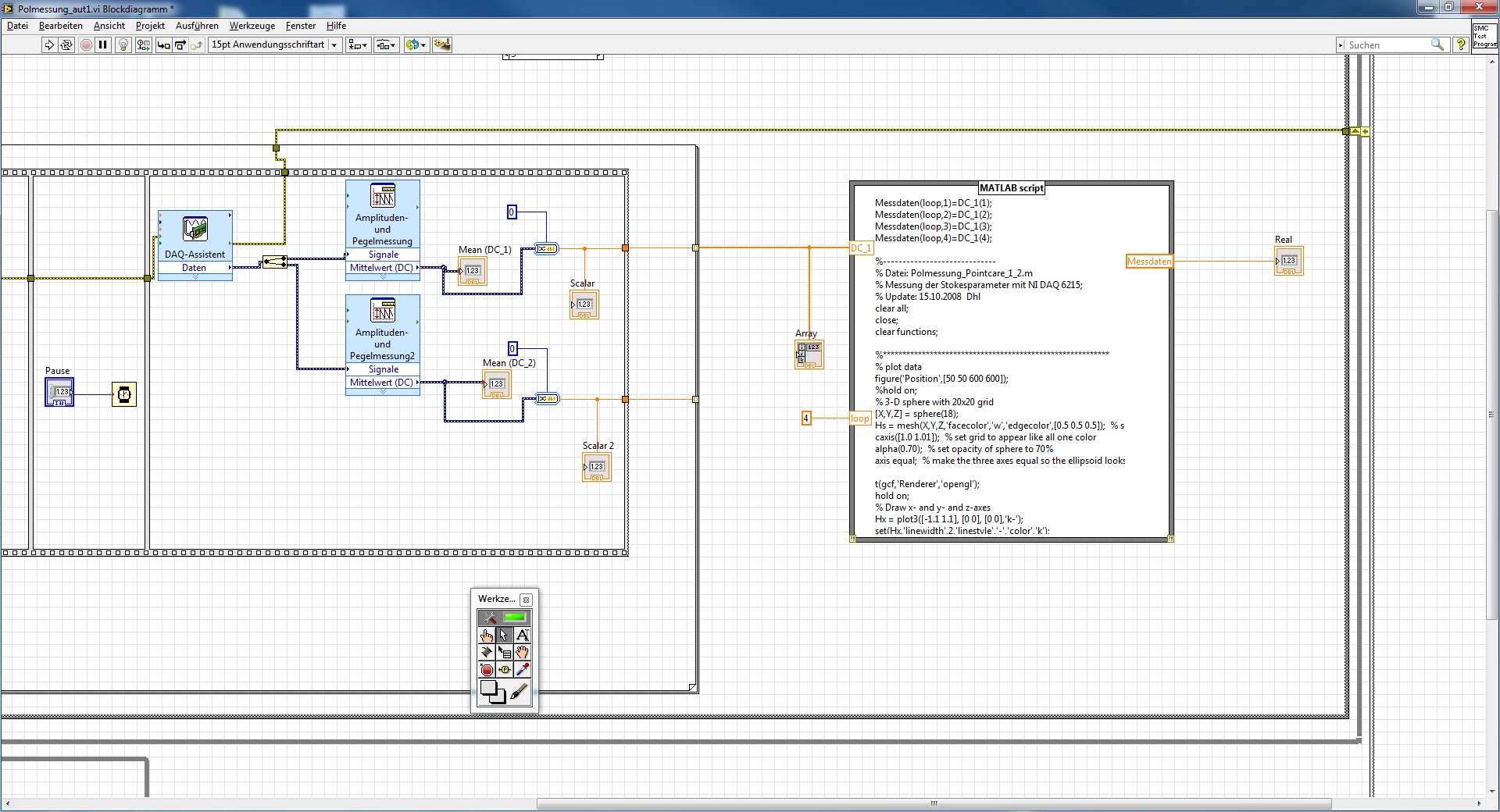Toggle retain wire values button

point(143,45)
